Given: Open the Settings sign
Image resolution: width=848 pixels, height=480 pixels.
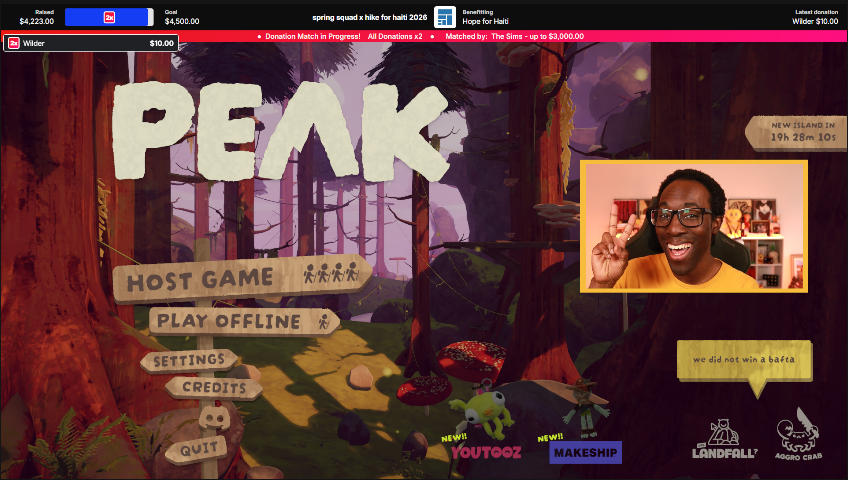Looking at the screenshot, I should point(189,360).
